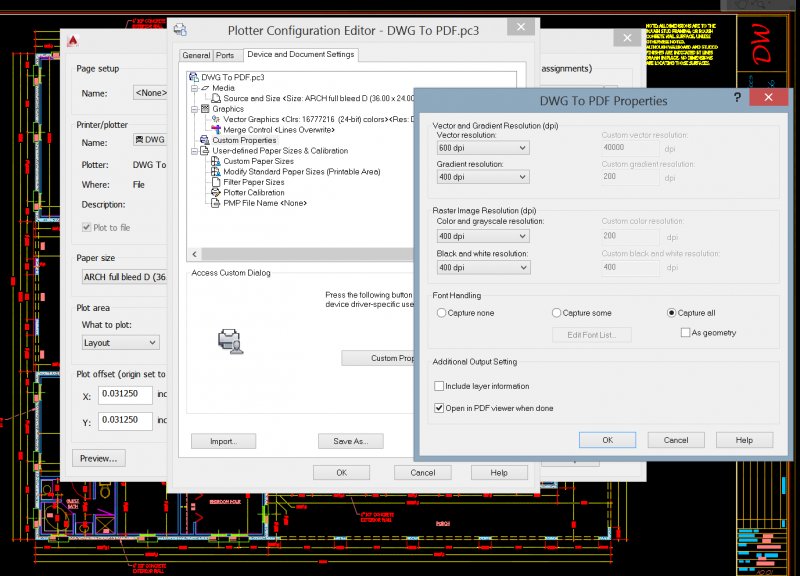Select the Vector Graphics tree row
This screenshot has width=800, height=576.
point(313,119)
